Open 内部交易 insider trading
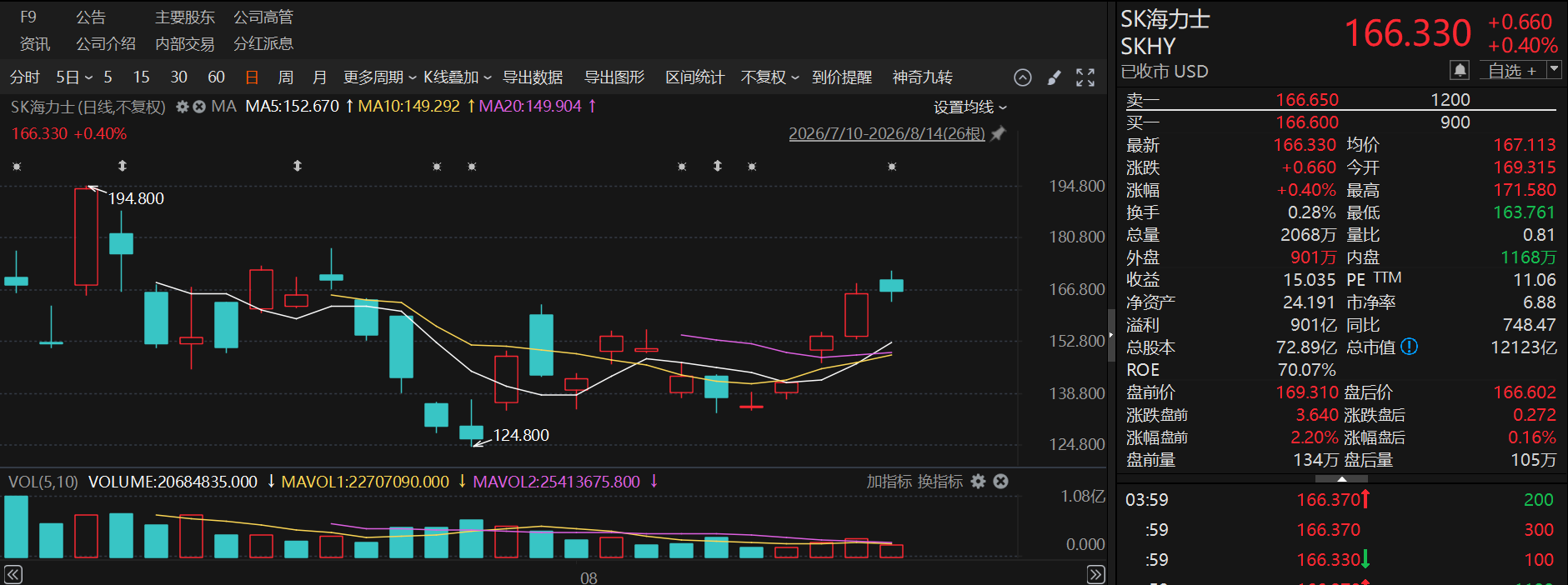 point(185,43)
